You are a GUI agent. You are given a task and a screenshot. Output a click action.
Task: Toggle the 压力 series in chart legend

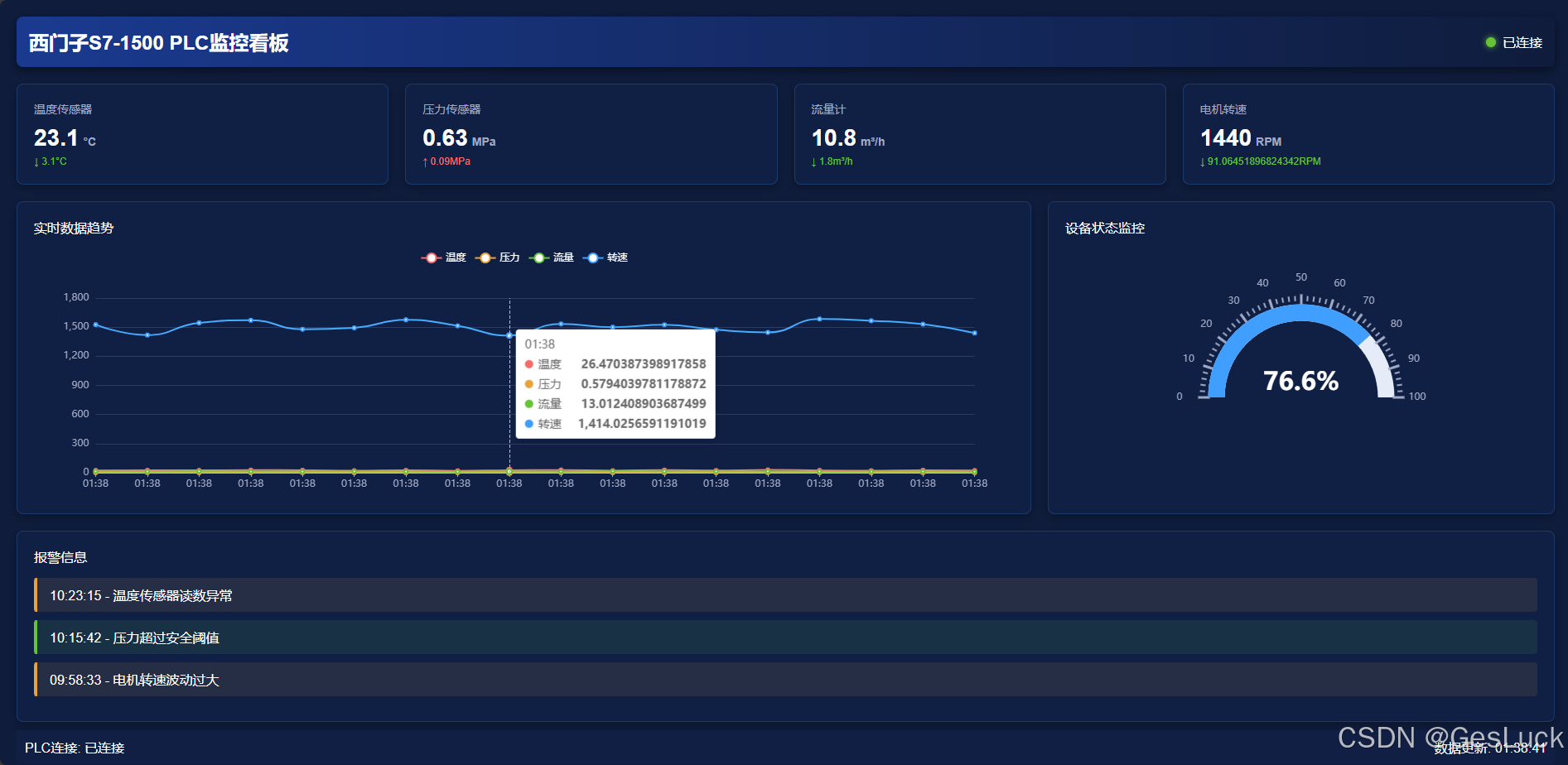pos(498,257)
